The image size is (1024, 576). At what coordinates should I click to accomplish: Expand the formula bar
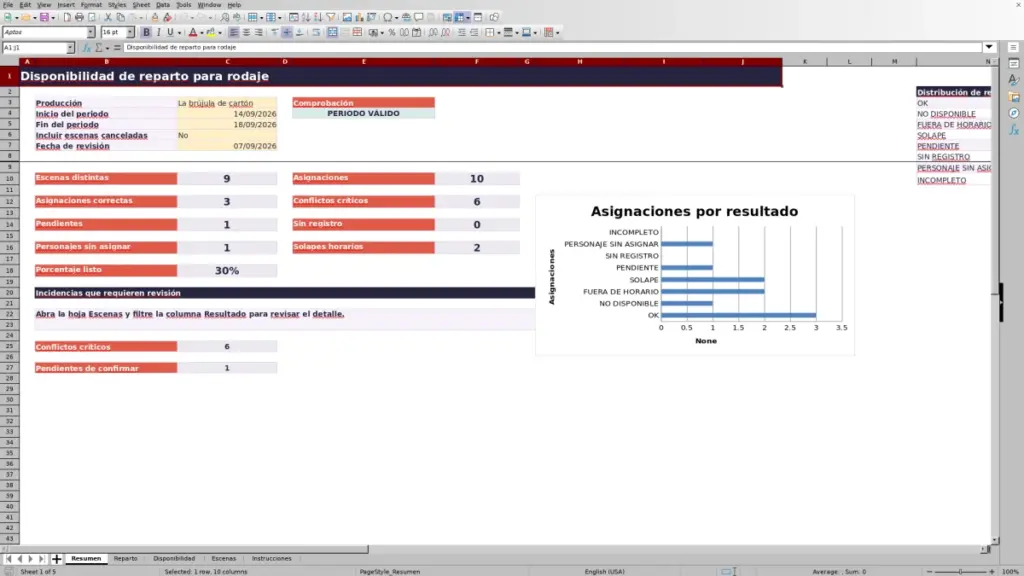[989, 47]
